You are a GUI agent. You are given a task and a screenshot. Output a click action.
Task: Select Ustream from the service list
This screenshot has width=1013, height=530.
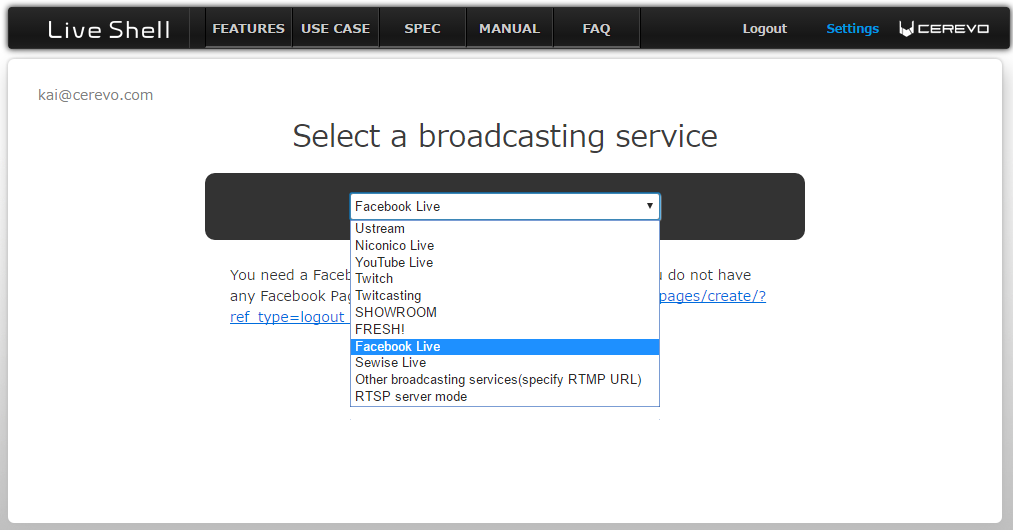point(505,229)
